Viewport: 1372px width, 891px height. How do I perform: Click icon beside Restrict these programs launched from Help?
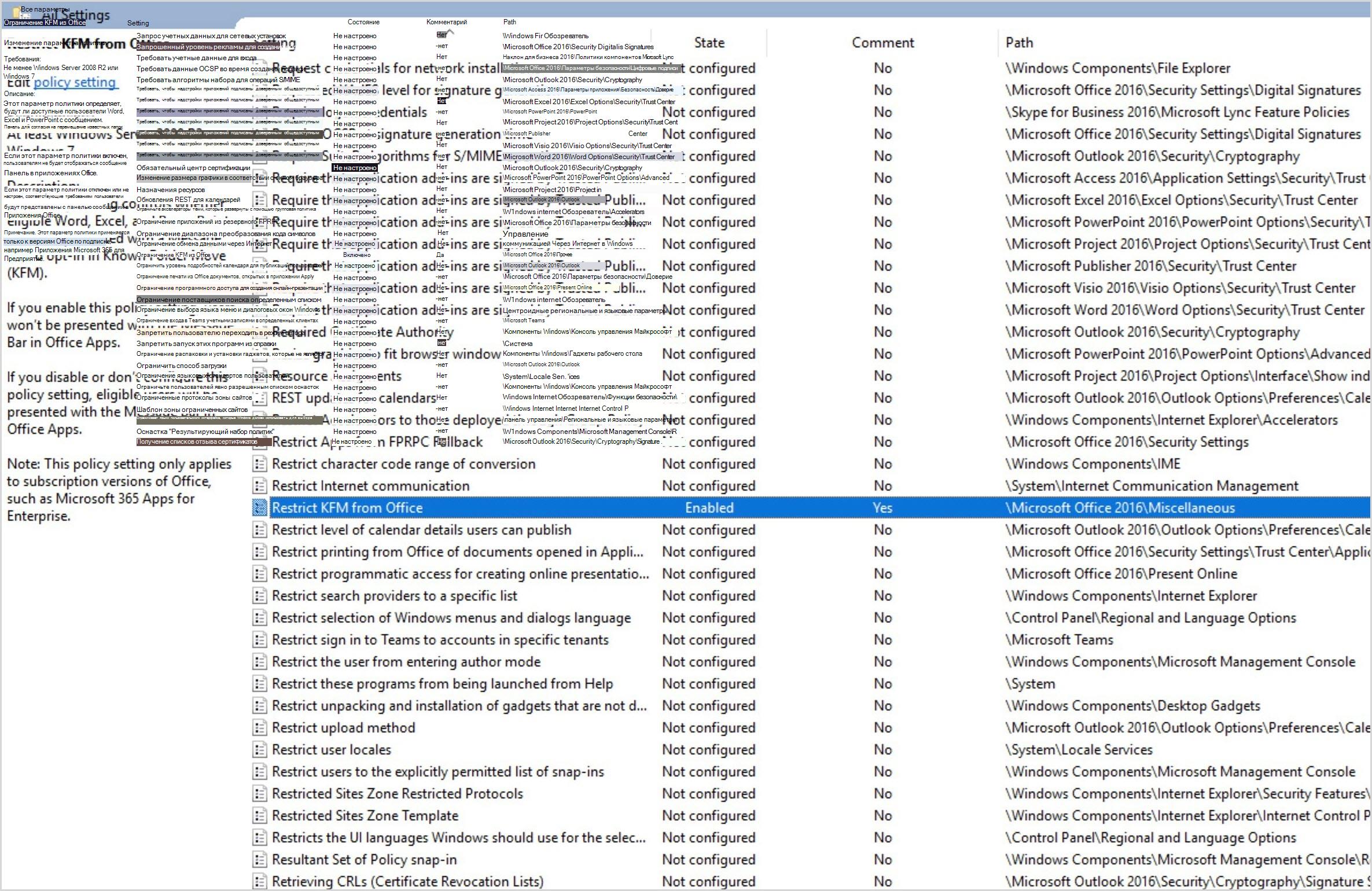260,684
